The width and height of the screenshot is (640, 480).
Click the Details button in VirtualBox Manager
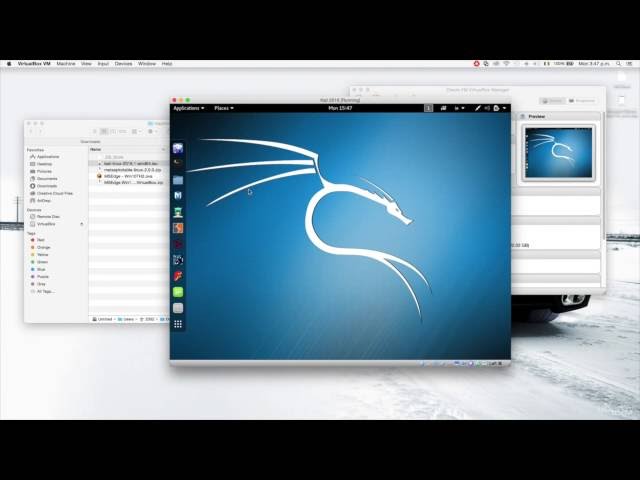pos(553,101)
